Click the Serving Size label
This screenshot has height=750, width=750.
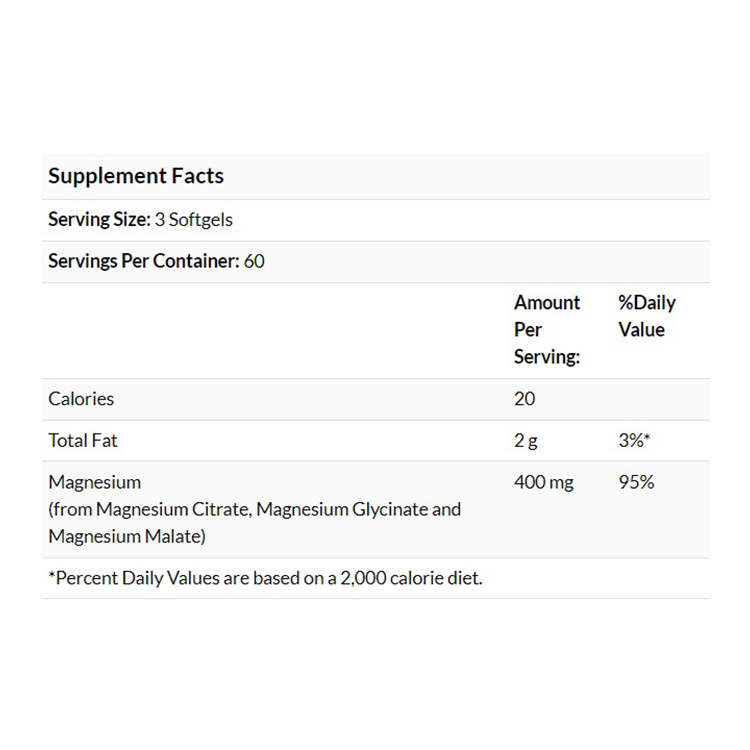click(x=99, y=220)
